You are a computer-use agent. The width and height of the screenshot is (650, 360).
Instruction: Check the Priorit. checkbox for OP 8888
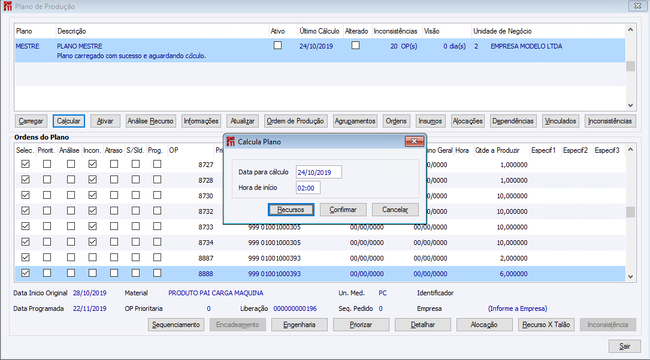[x=47, y=273]
